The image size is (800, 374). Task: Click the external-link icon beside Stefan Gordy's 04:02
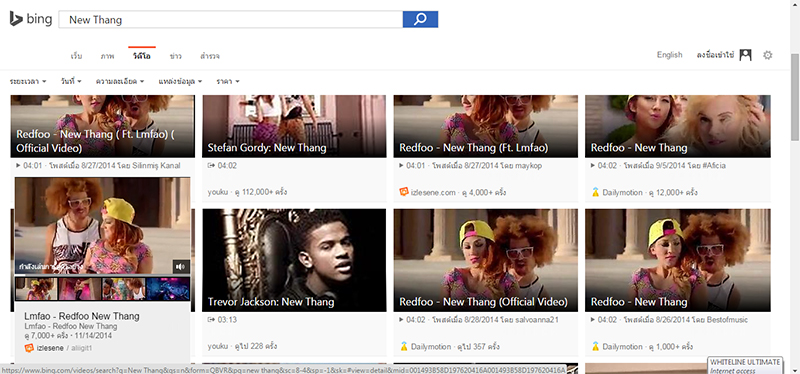(x=211, y=166)
